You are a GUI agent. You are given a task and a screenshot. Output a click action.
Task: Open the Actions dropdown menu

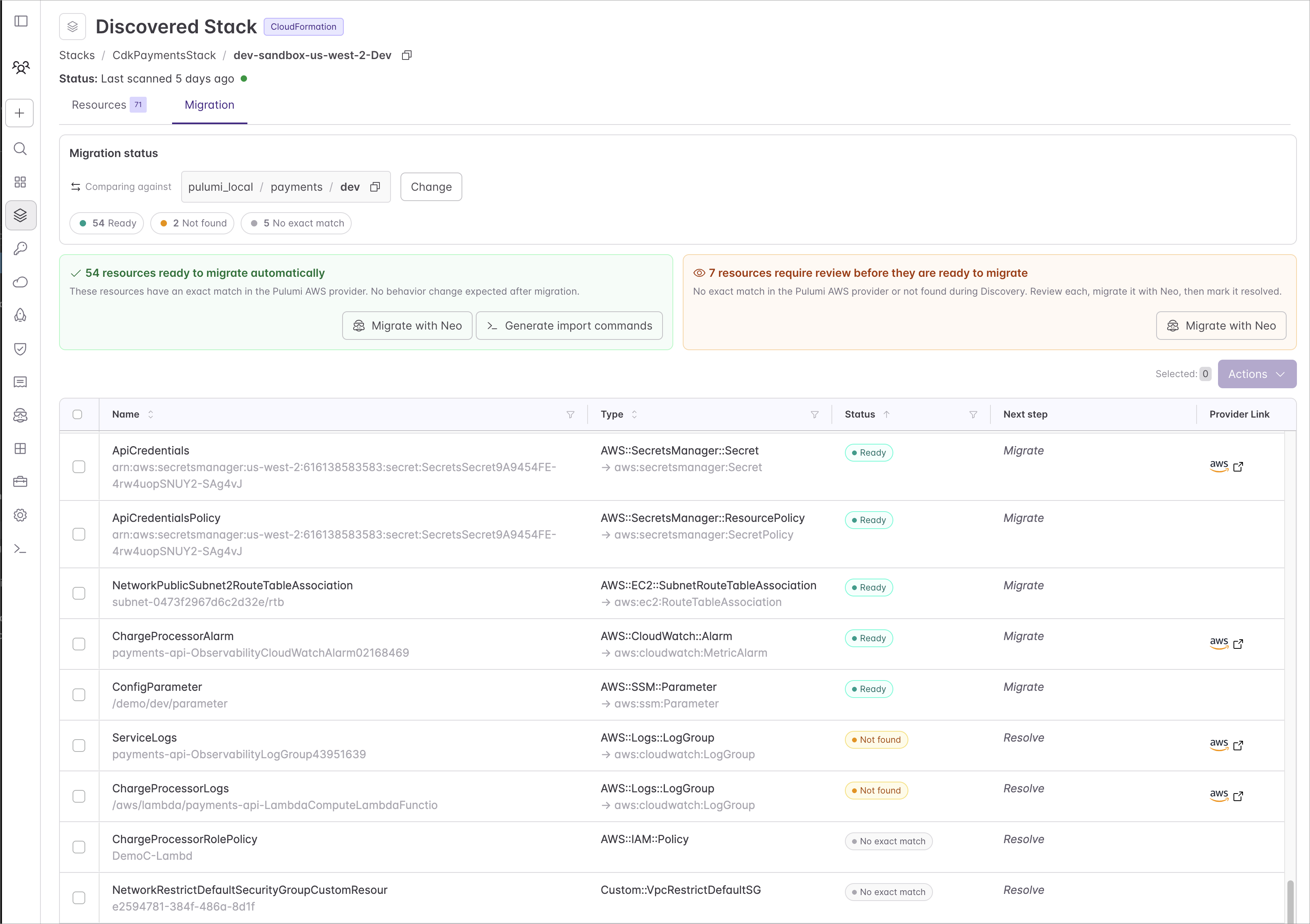[1257, 374]
